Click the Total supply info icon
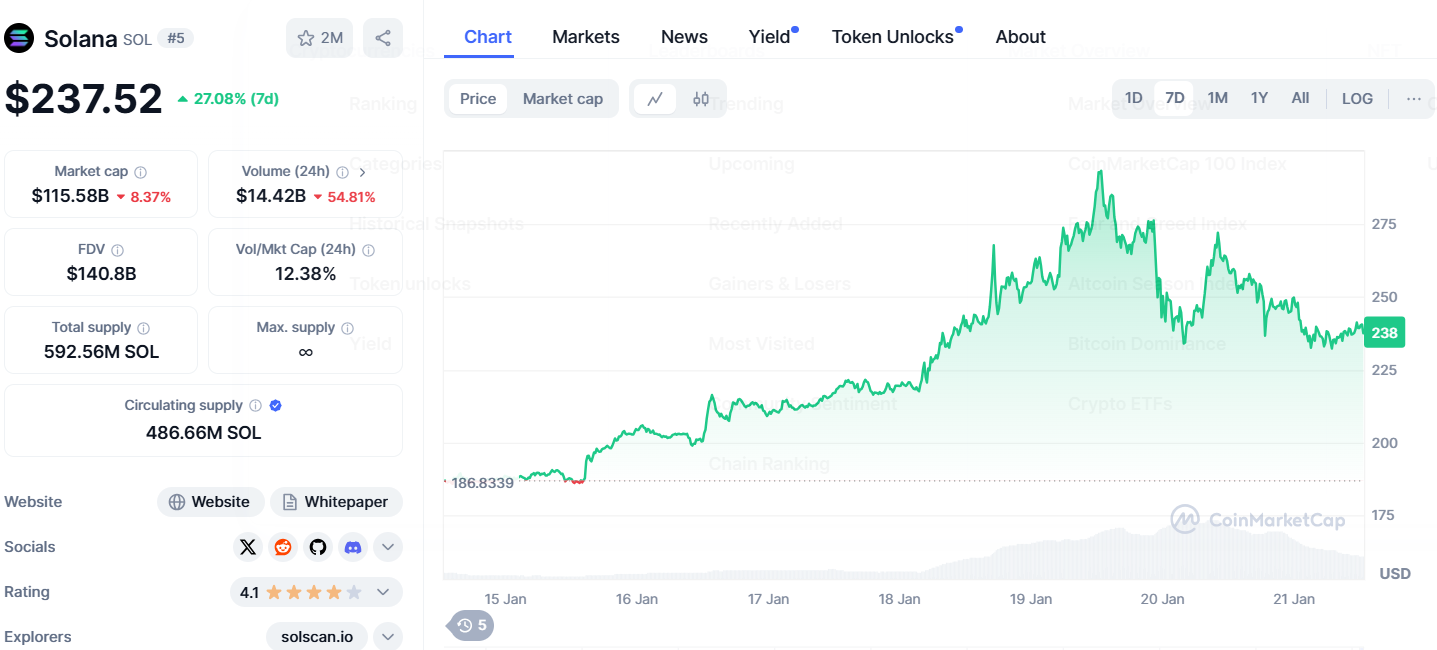1437x650 pixels. 144,328
